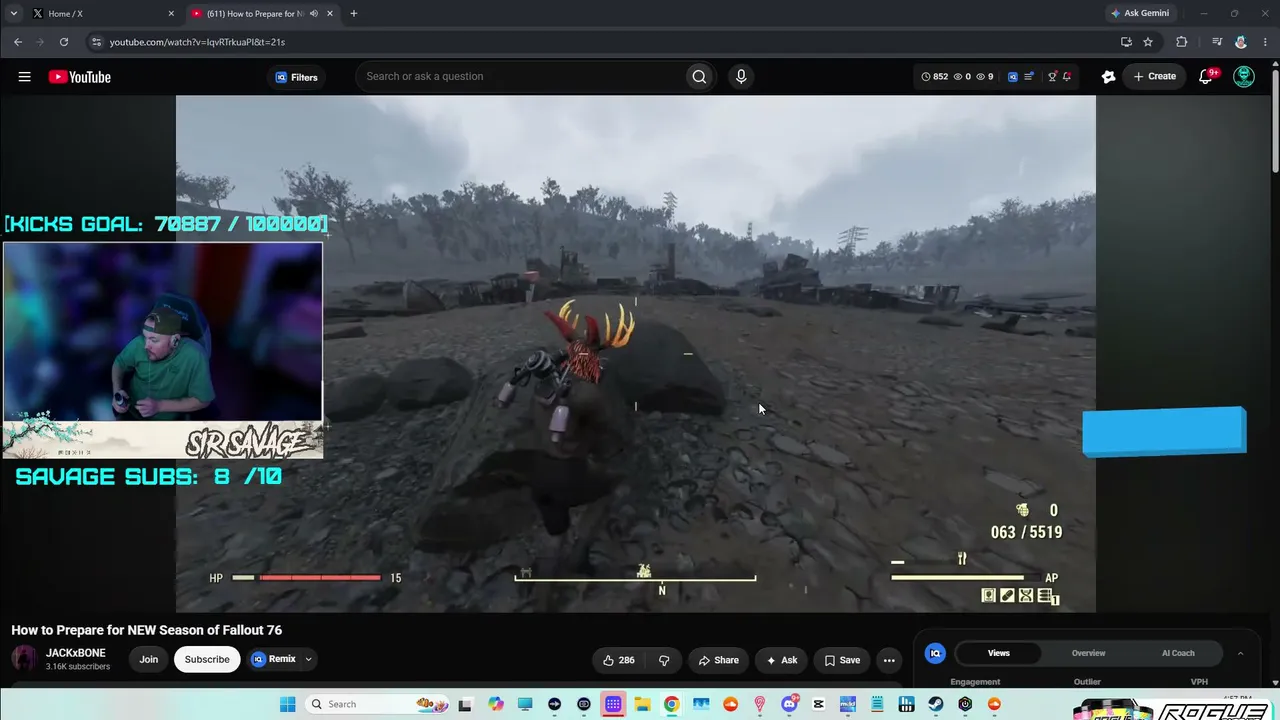Open YouTube notifications bell

tap(1207, 77)
